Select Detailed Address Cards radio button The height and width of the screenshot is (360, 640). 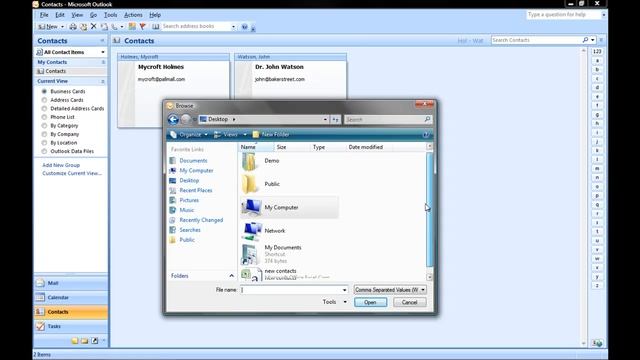(44, 109)
